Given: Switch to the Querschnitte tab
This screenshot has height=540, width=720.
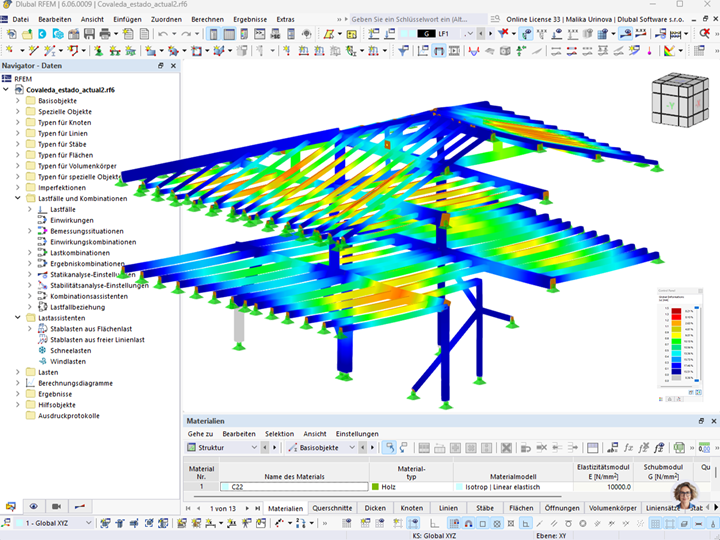Looking at the screenshot, I should (x=332, y=508).
